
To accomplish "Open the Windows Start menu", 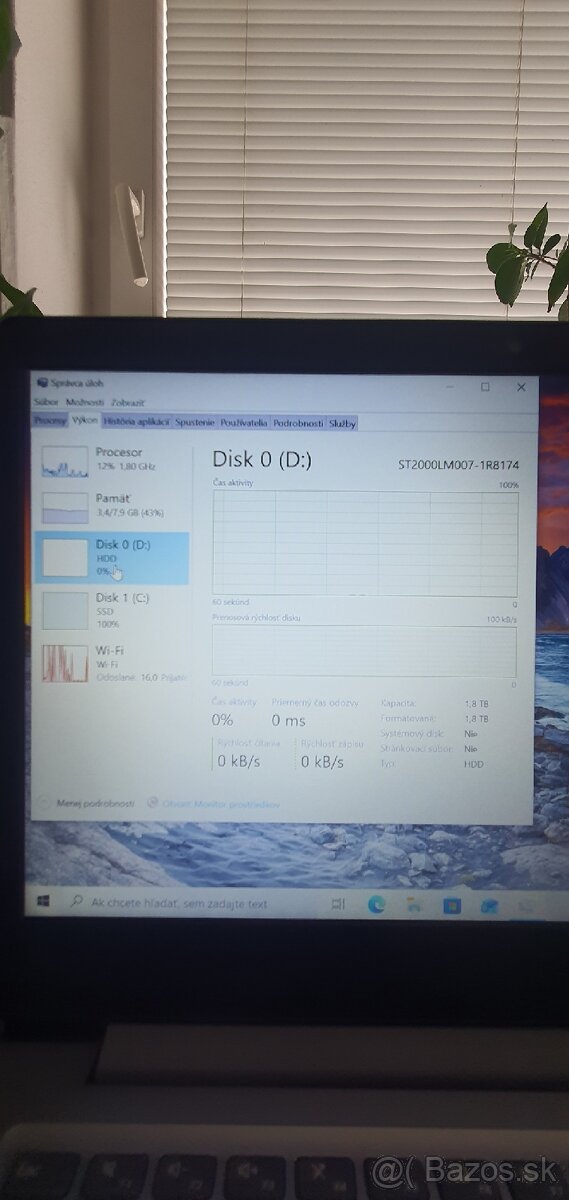I will (x=43, y=903).
